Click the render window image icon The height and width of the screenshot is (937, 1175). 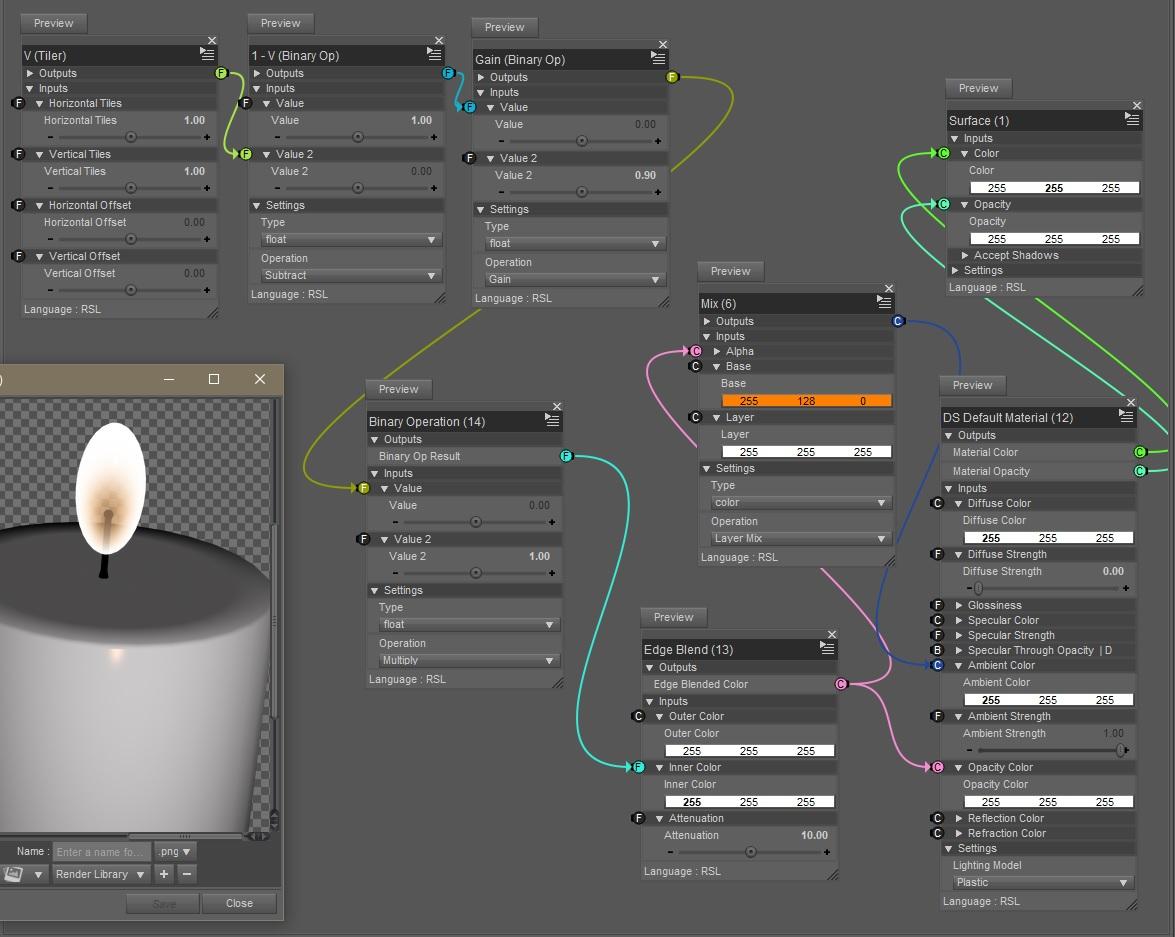(x=13, y=874)
